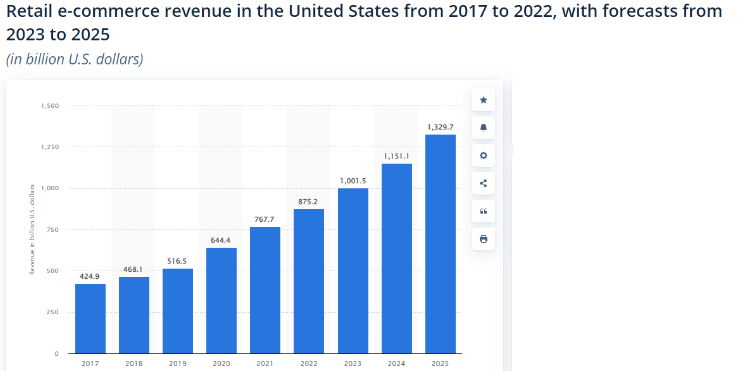Click the 750 y-axis tick label
Screen dimensions: 750x371
pos(53,229)
